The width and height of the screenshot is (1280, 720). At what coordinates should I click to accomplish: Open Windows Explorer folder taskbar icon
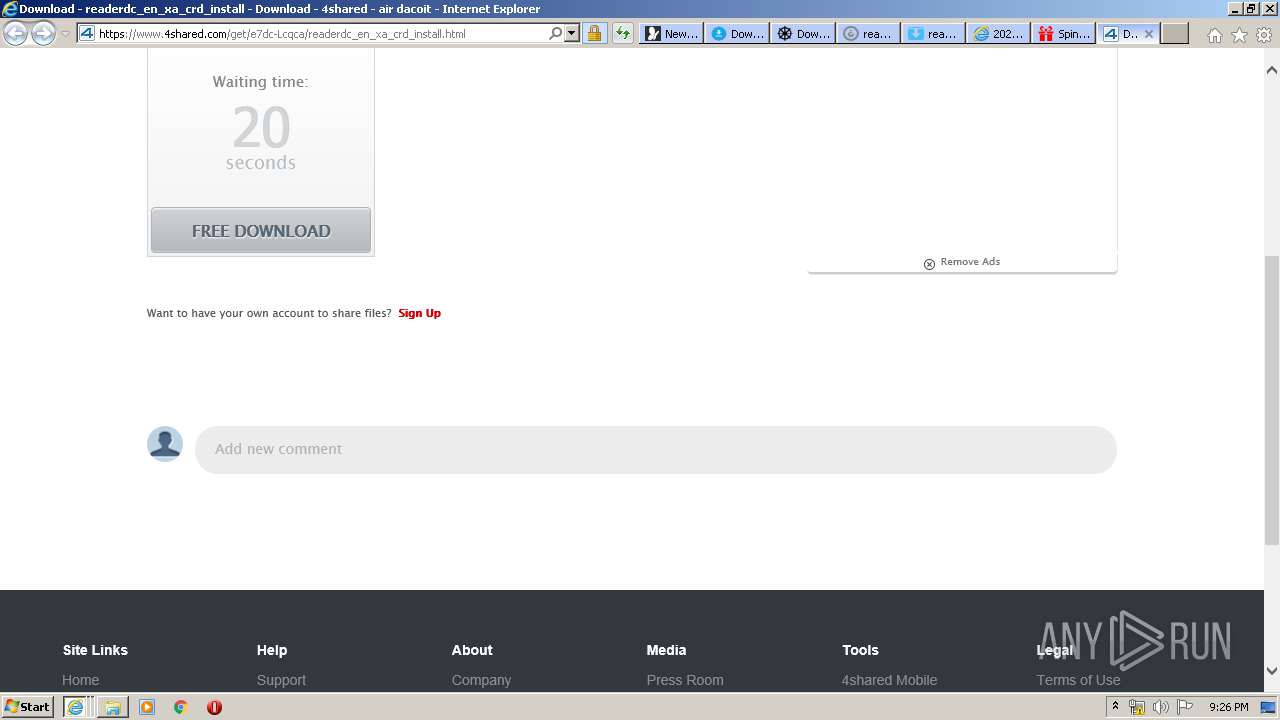(113, 707)
